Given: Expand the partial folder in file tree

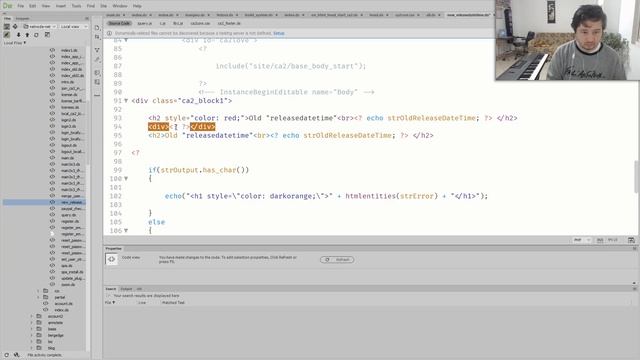Looking at the screenshot, I should point(38,297).
